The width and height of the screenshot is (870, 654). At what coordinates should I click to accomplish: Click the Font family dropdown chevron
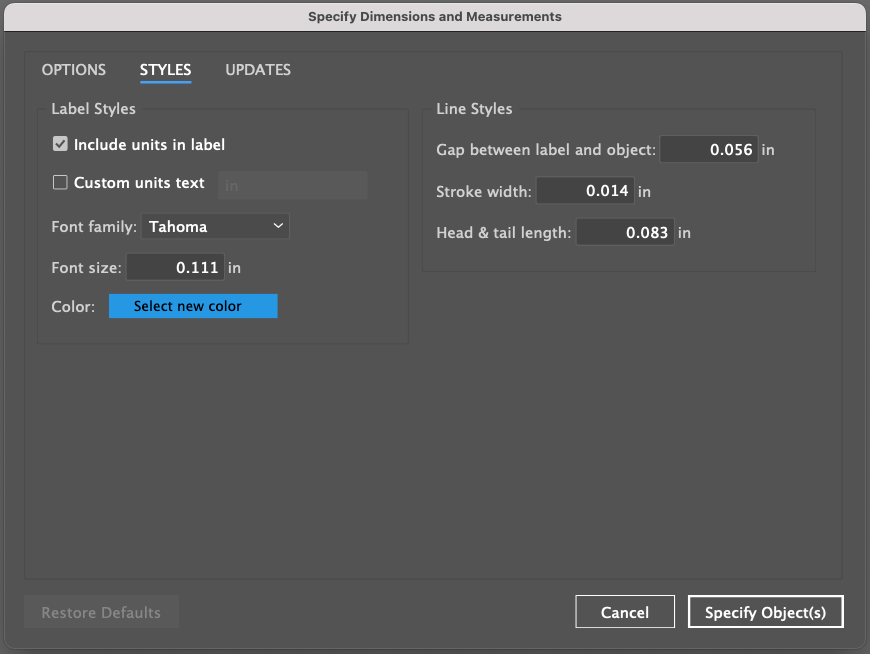tap(278, 226)
